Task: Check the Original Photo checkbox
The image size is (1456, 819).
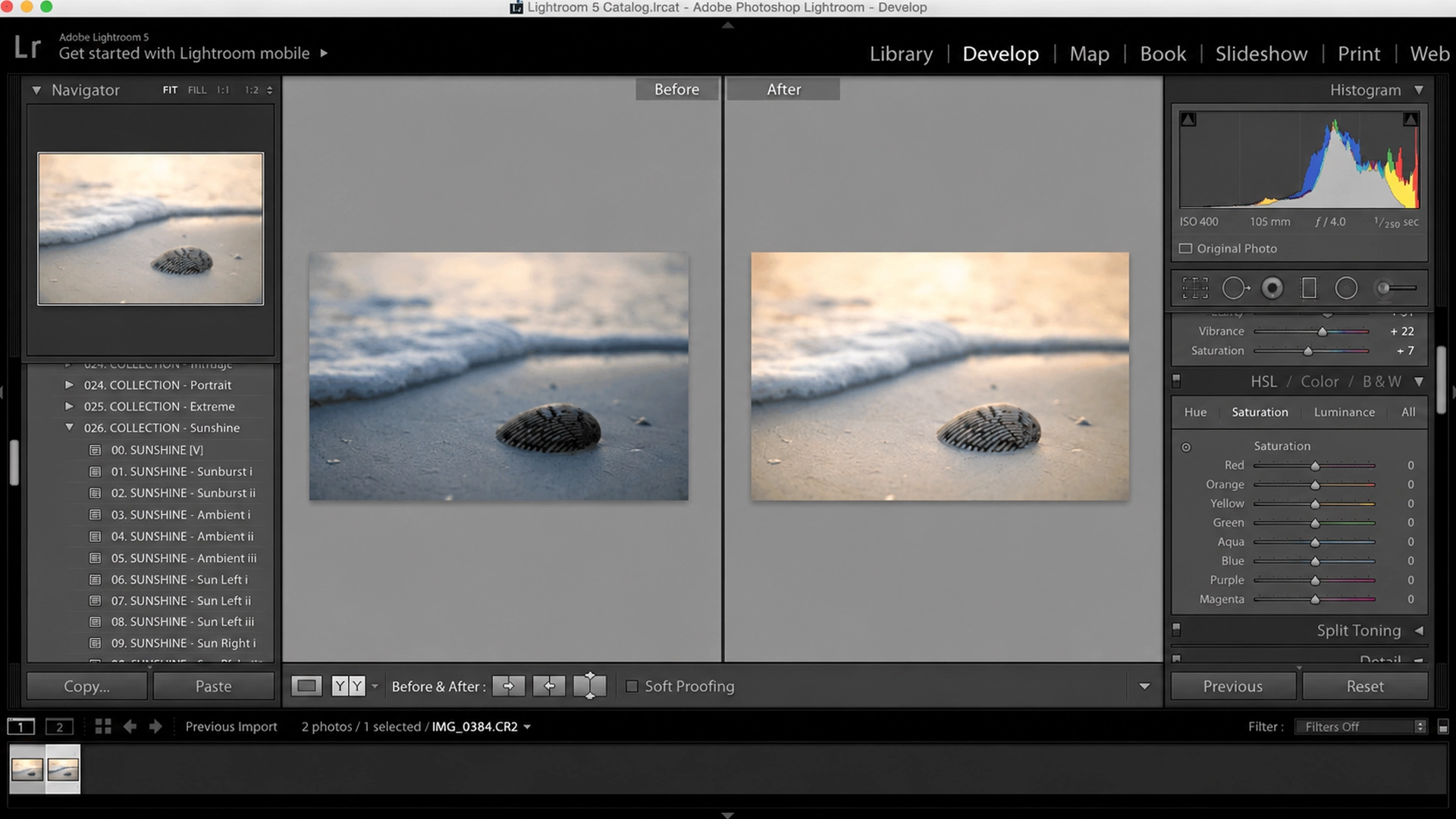Action: tap(1185, 249)
